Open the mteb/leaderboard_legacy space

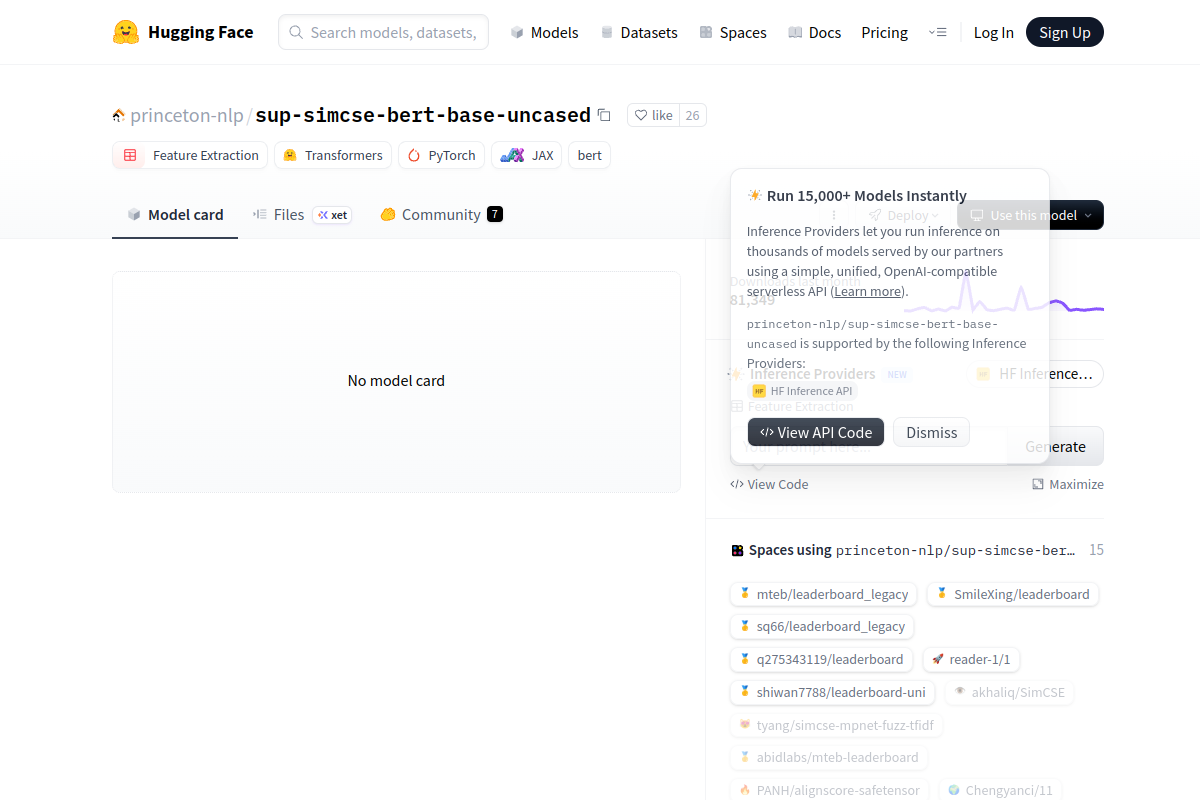point(823,594)
